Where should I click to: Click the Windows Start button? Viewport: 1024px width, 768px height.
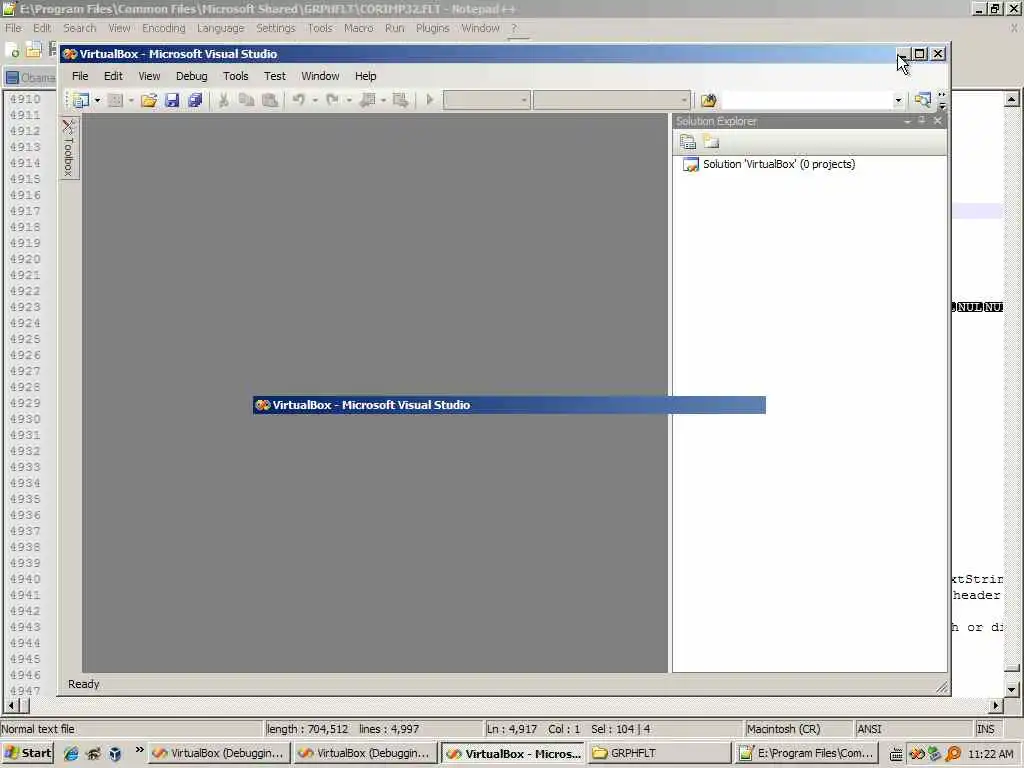tap(27, 753)
